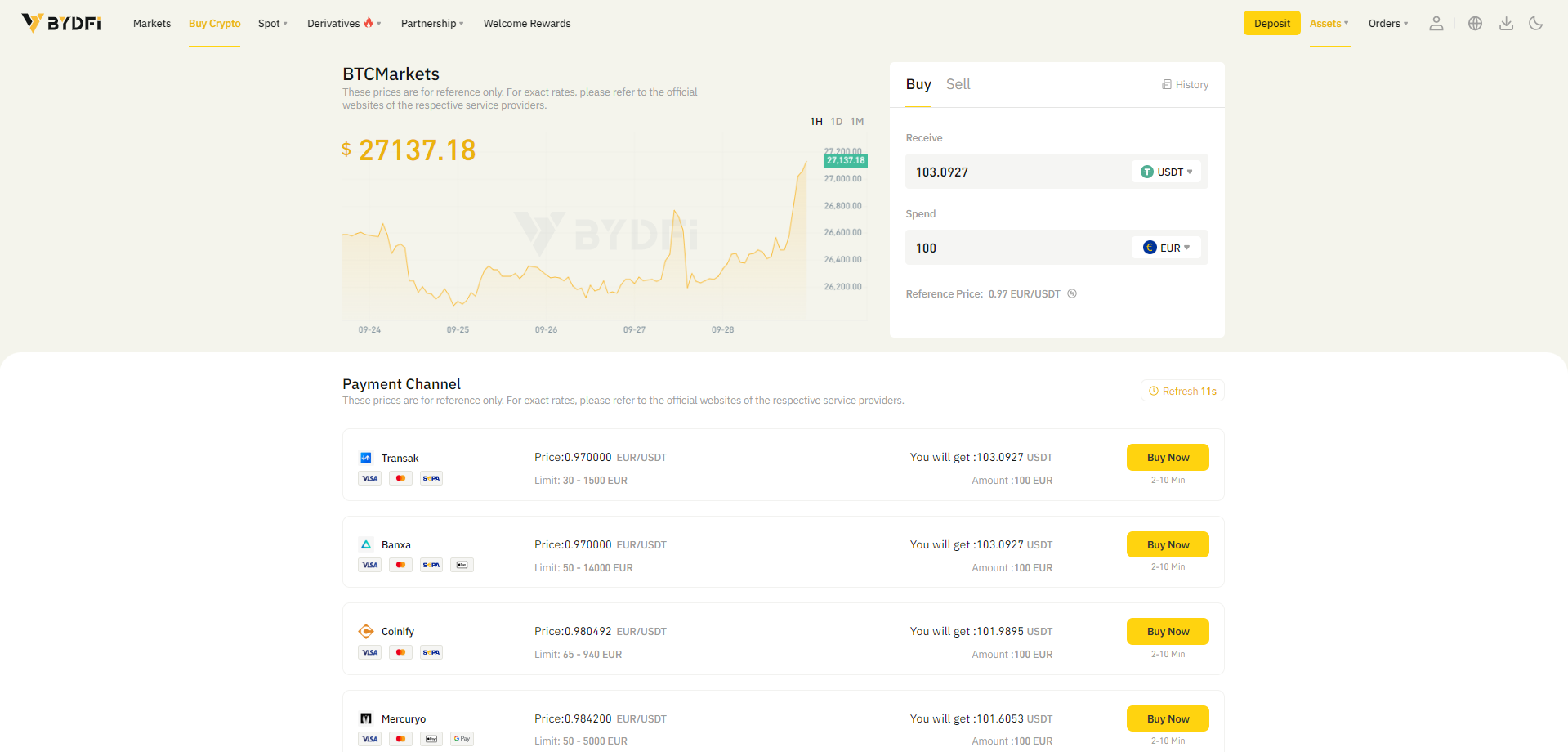
Task: Click Buy Now for Mercuryo
Action: tap(1168, 718)
